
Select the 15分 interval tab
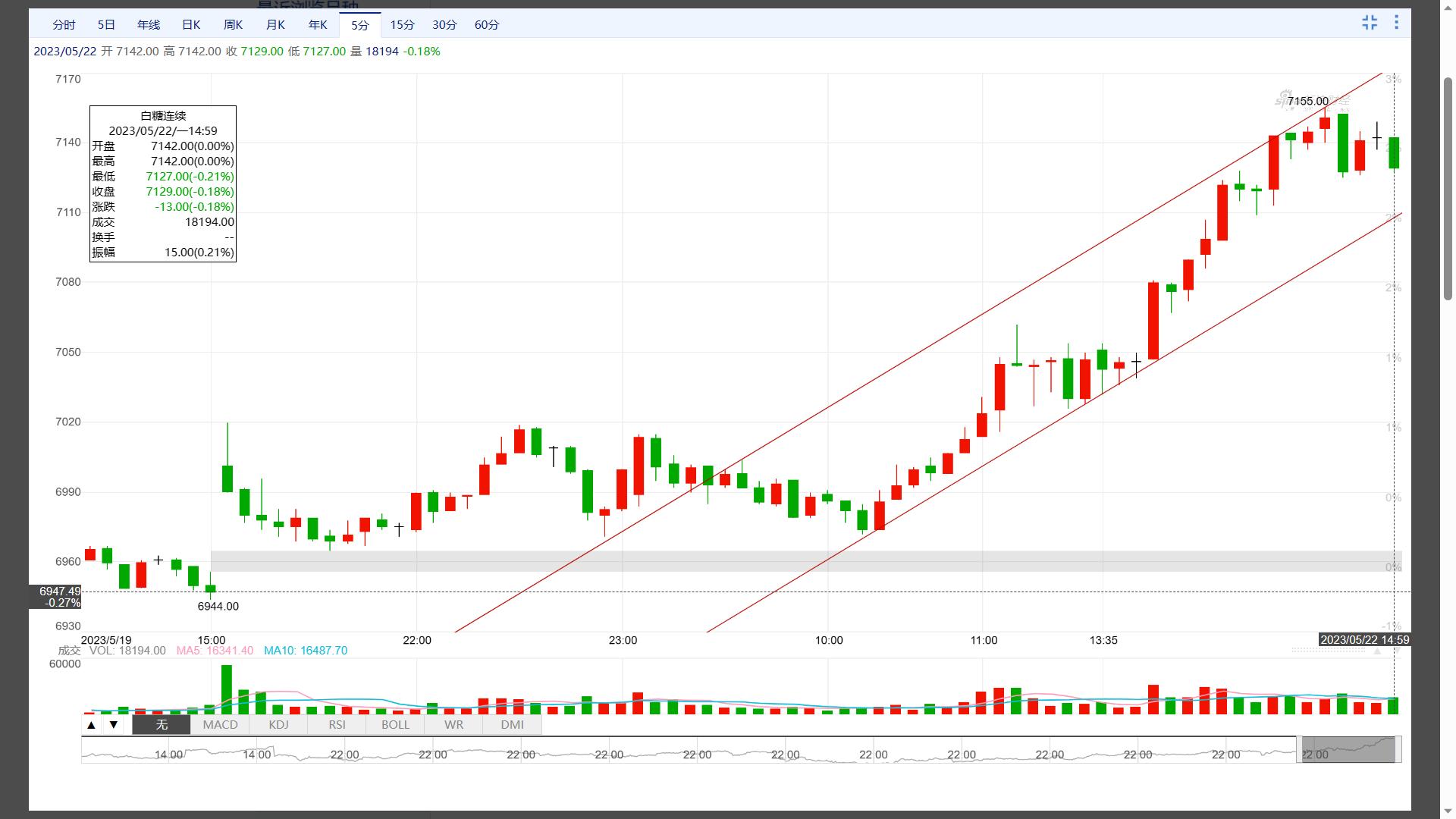tap(402, 25)
